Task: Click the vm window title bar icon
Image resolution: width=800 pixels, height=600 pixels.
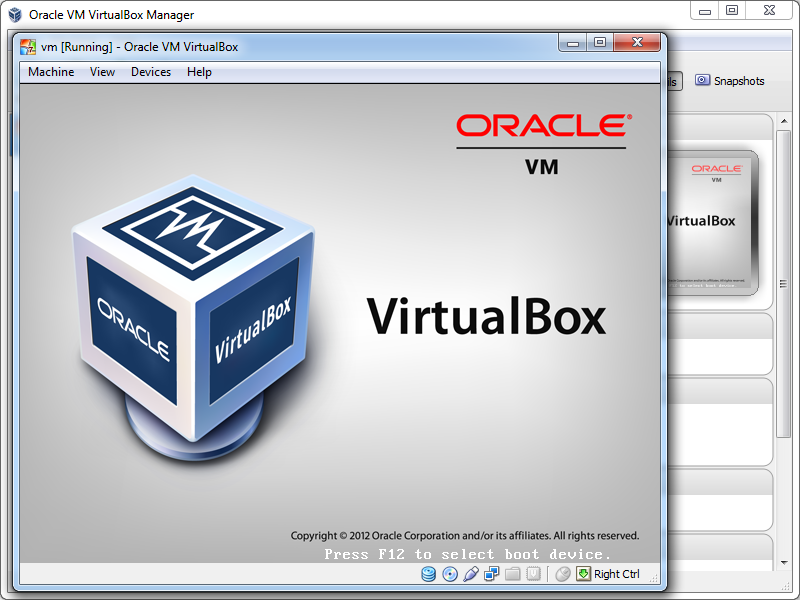Action: (x=28, y=46)
